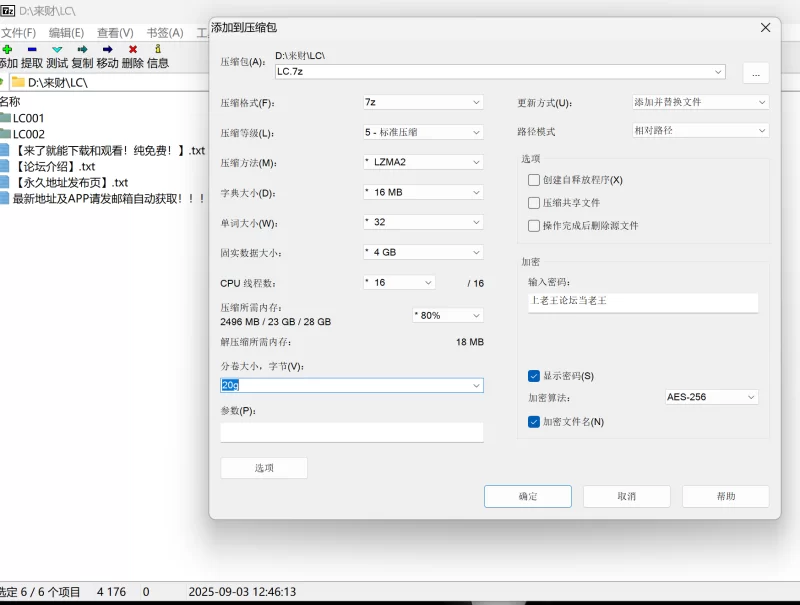
Task: Click the green plus Add icon
Action: (x=7, y=49)
